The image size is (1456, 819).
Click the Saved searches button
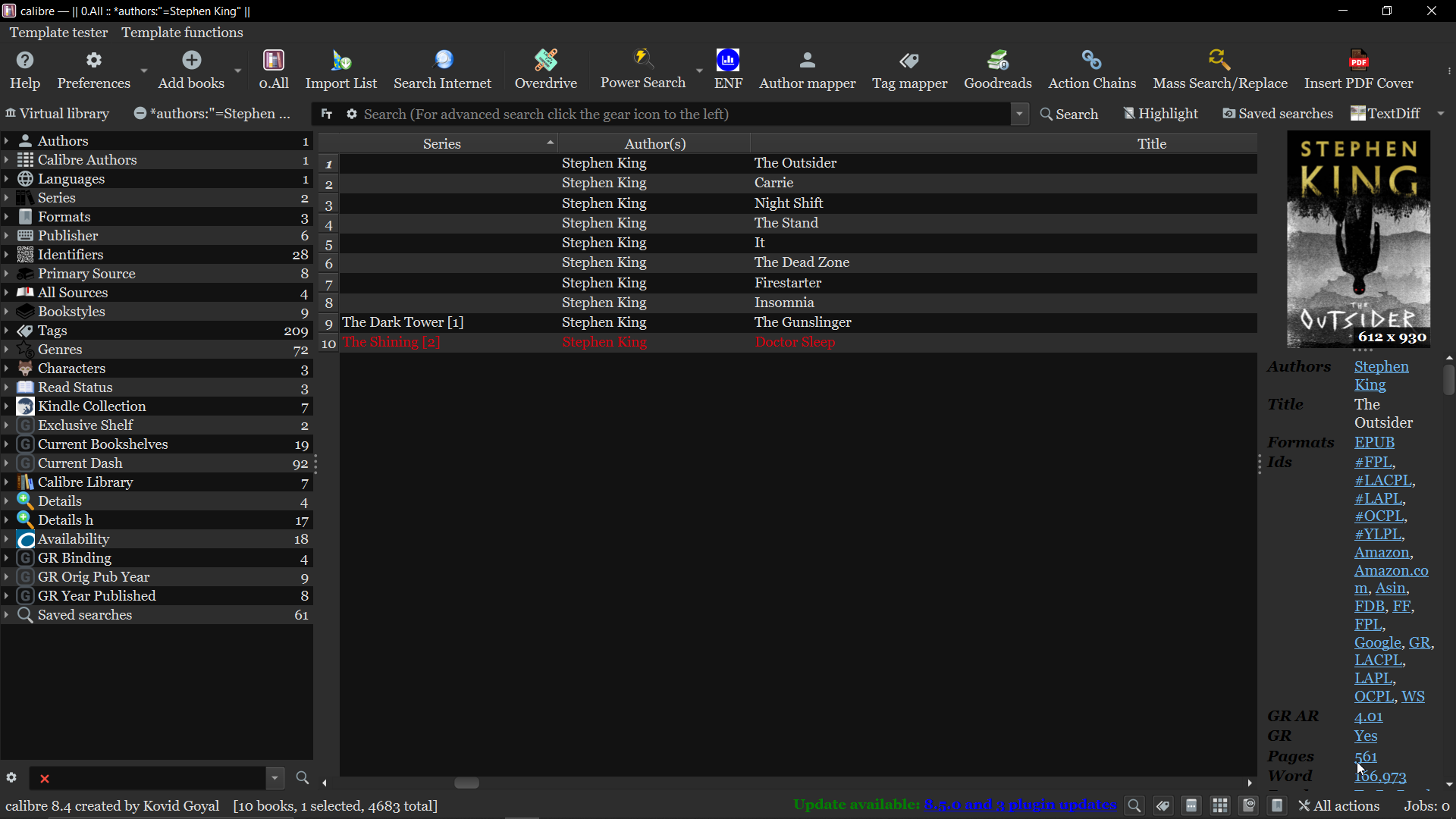tap(1278, 114)
